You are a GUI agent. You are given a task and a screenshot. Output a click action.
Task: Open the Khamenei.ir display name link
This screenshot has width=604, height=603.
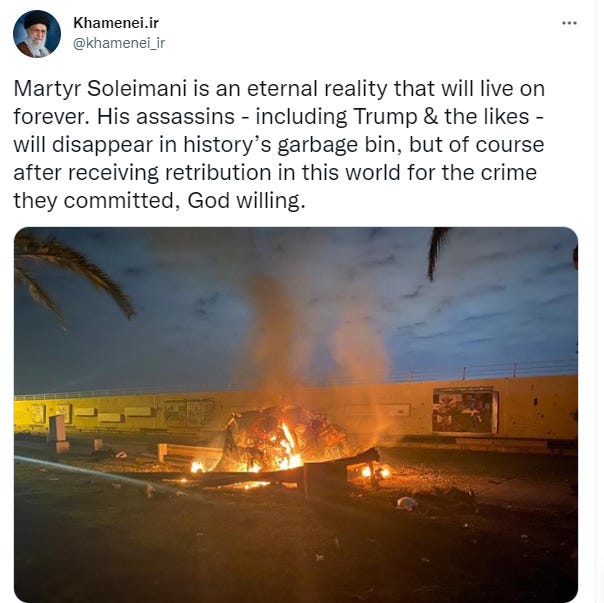pyautogui.click(x=116, y=23)
